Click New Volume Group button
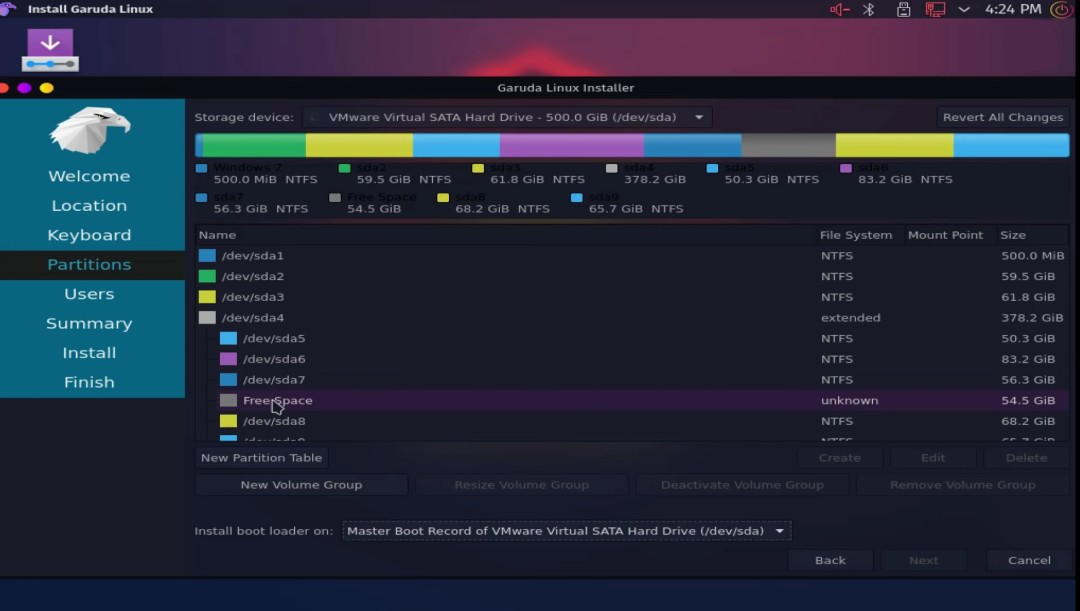Viewport: 1080px width, 611px height. 301,485
